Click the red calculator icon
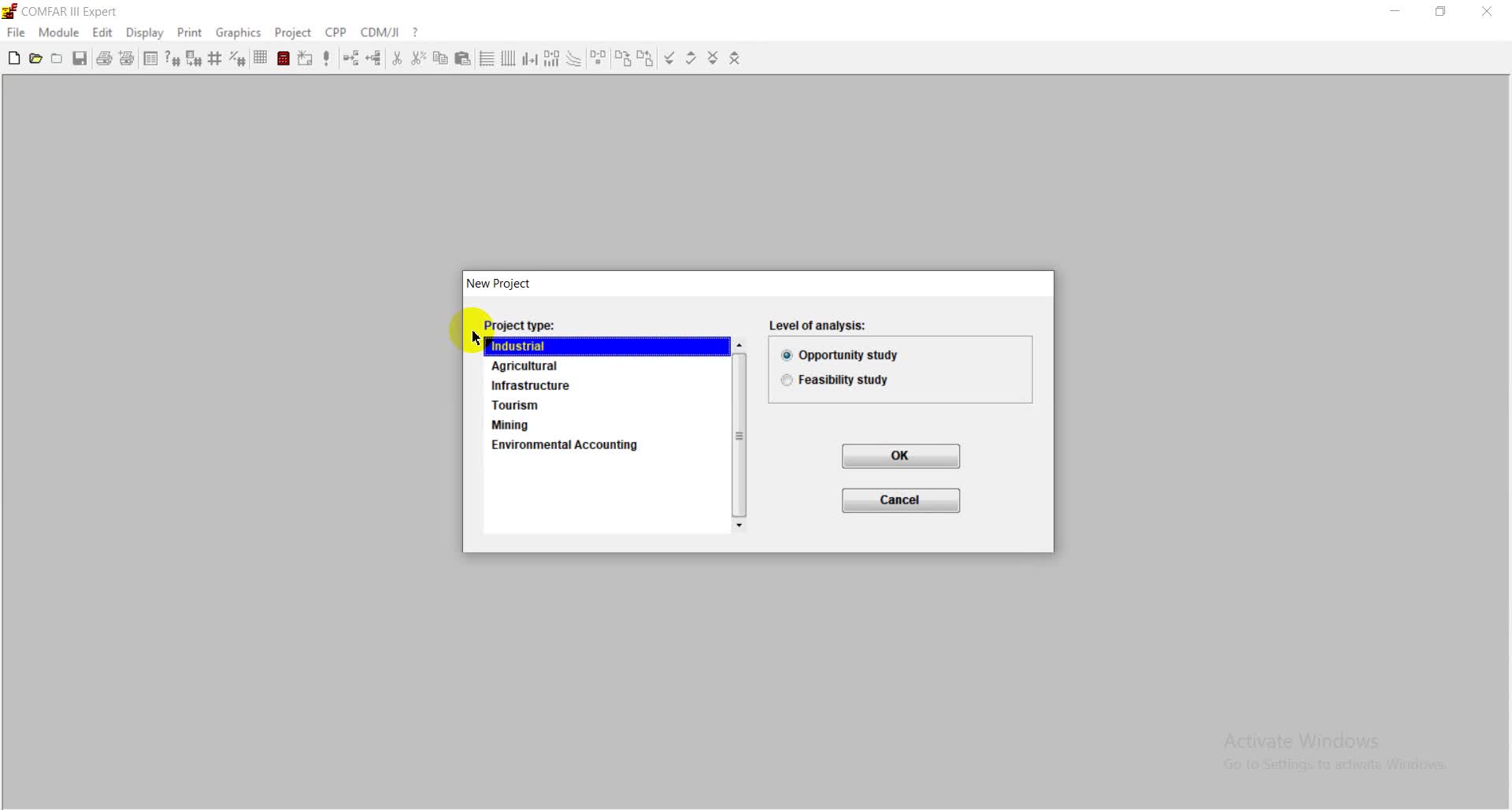Viewport: 1512px width, 810px height. pos(283,58)
